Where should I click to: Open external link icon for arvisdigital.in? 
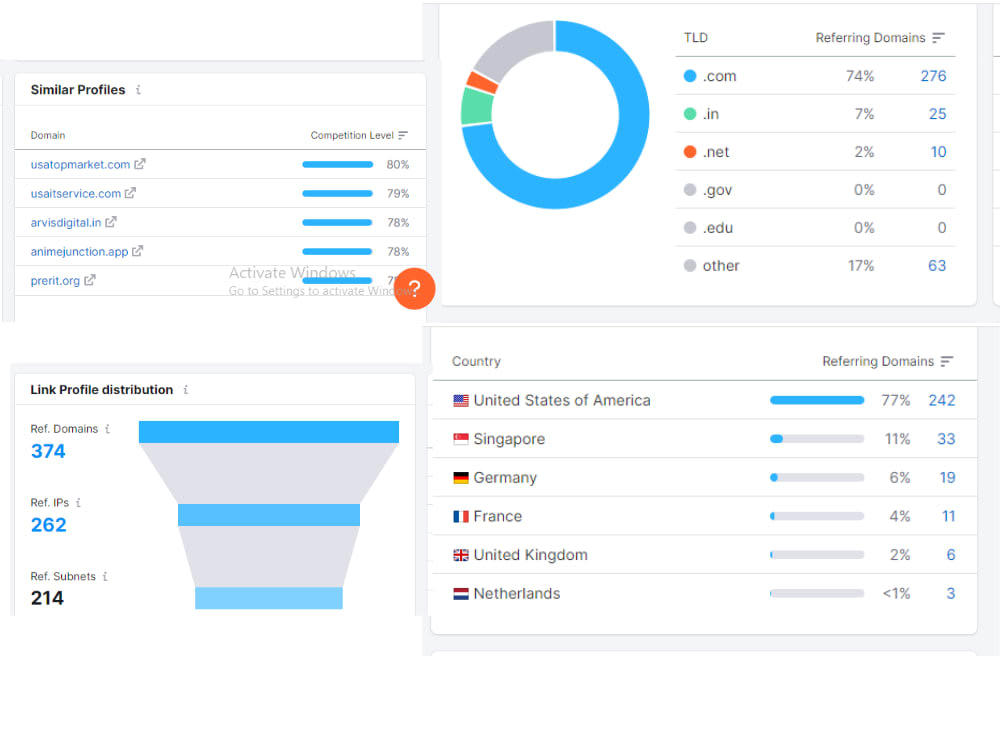[x=111, y=222]
